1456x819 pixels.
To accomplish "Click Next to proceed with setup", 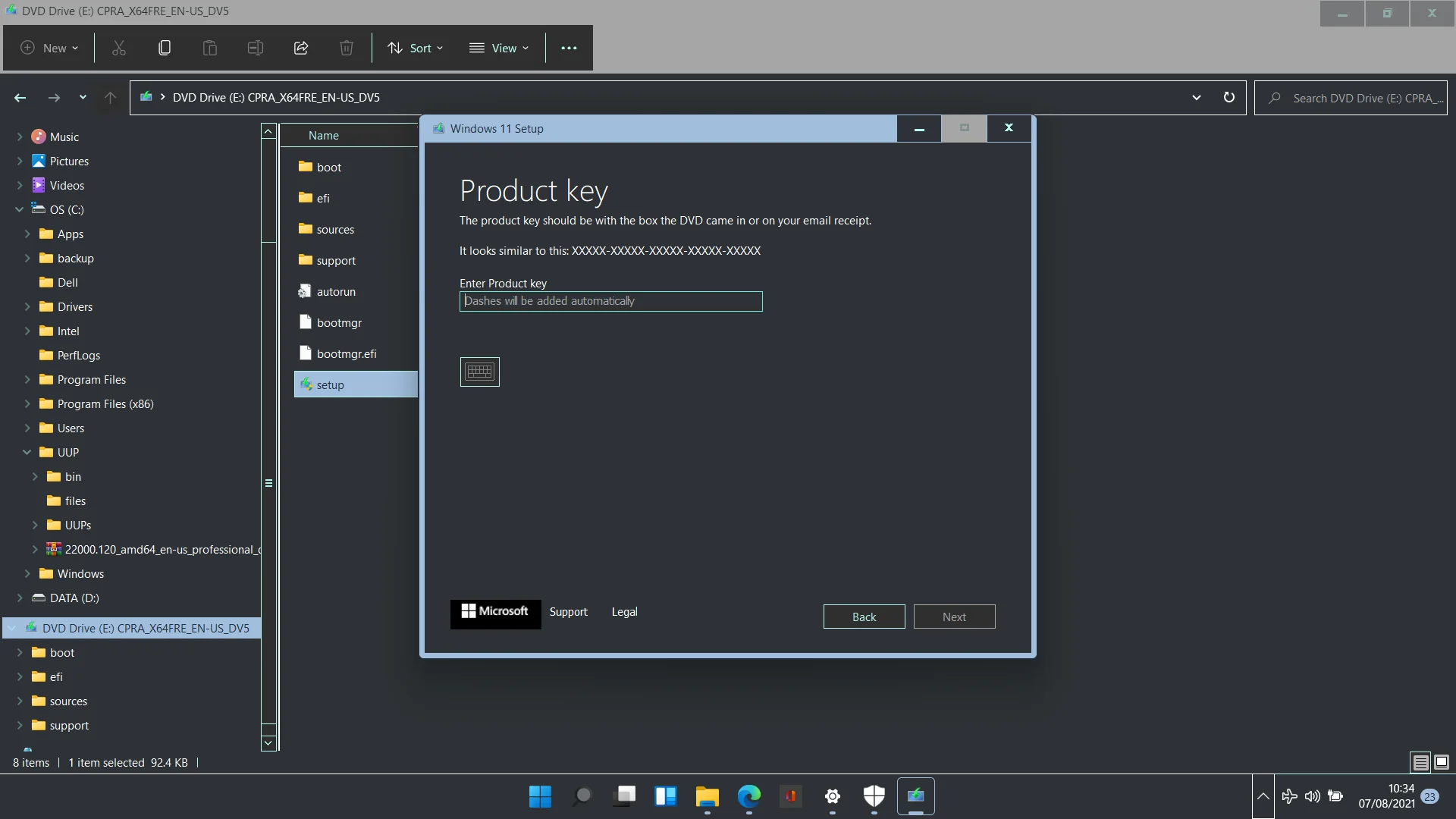I will pos(953,616).
